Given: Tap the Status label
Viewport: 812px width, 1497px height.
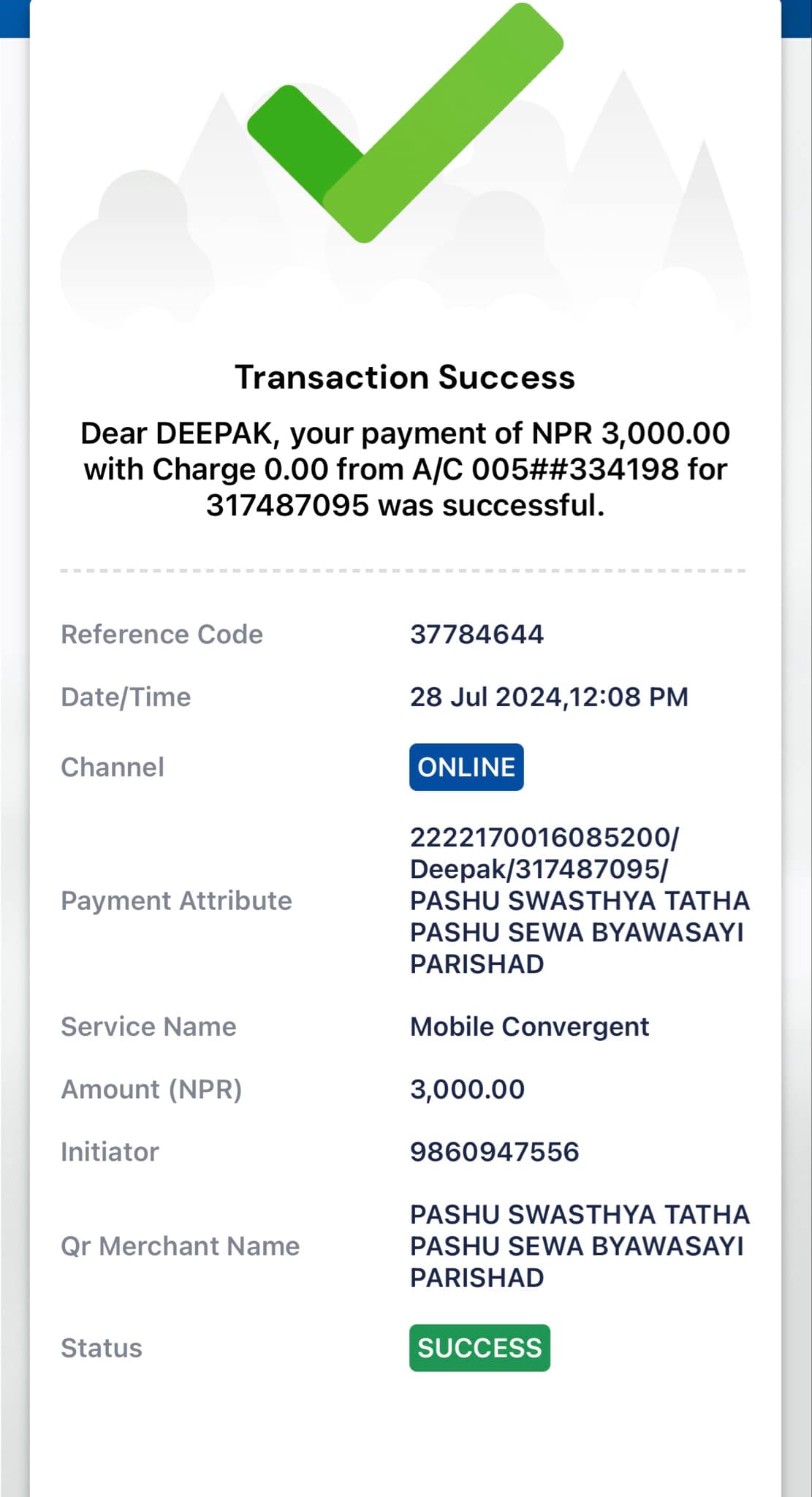Looking at the screenshot, I should (102, 1348).
